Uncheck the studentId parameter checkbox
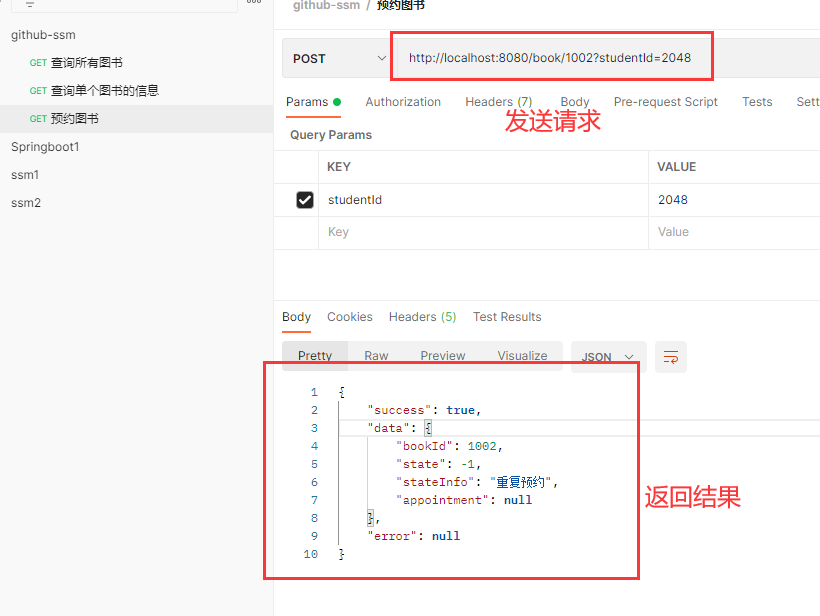 point(305,200)
